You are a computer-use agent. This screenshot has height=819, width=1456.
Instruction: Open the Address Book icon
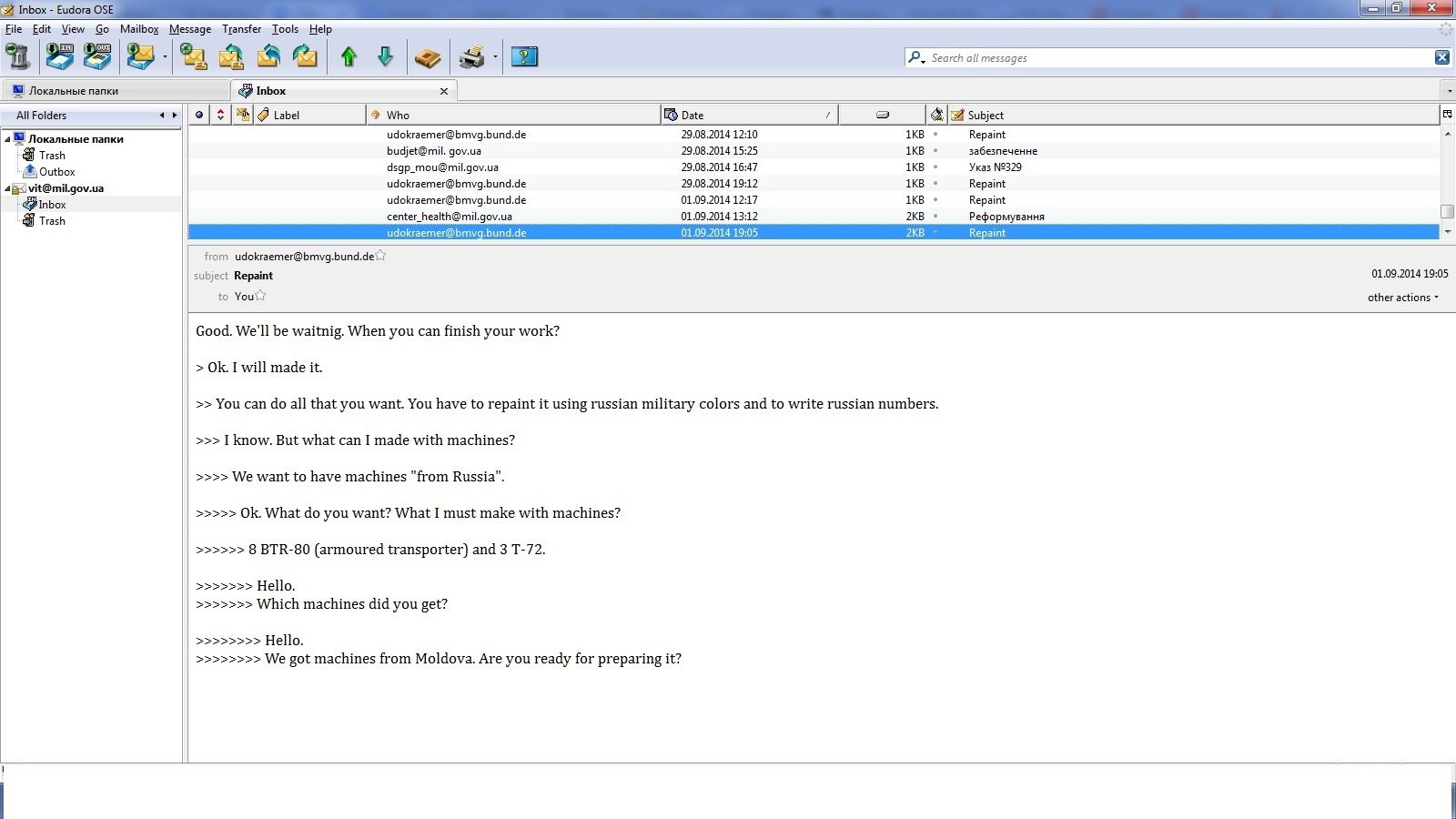pos(427,58)
